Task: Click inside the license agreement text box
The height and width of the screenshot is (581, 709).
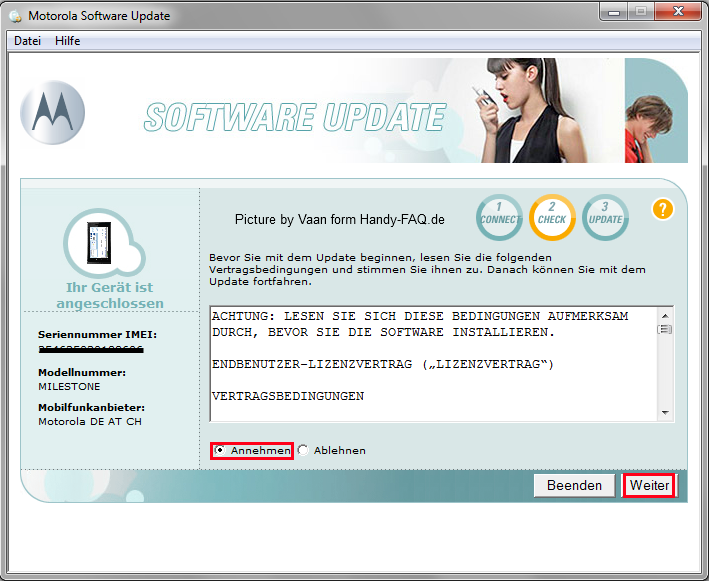Action: coord(430,364)
